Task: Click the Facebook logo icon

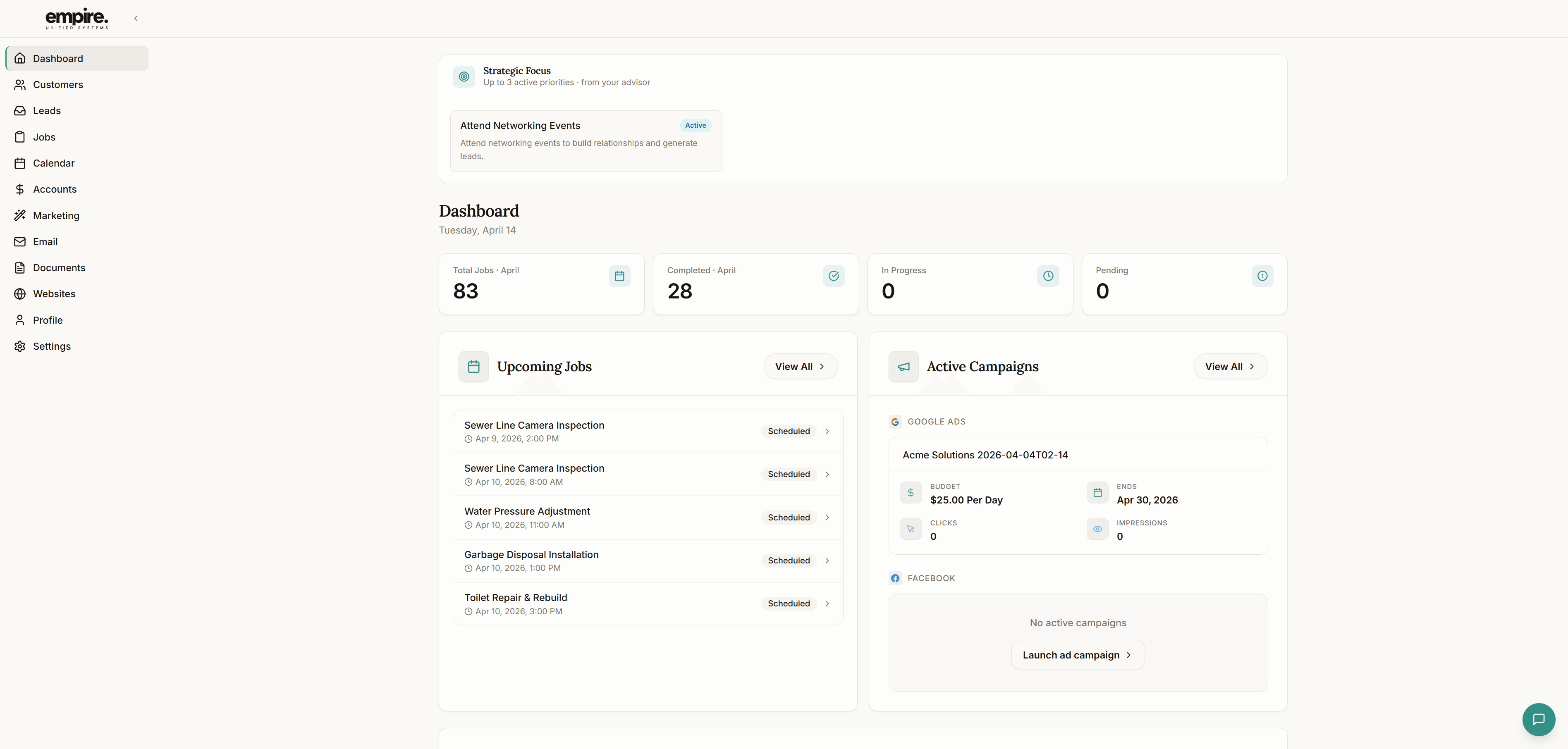Action: 895,578
